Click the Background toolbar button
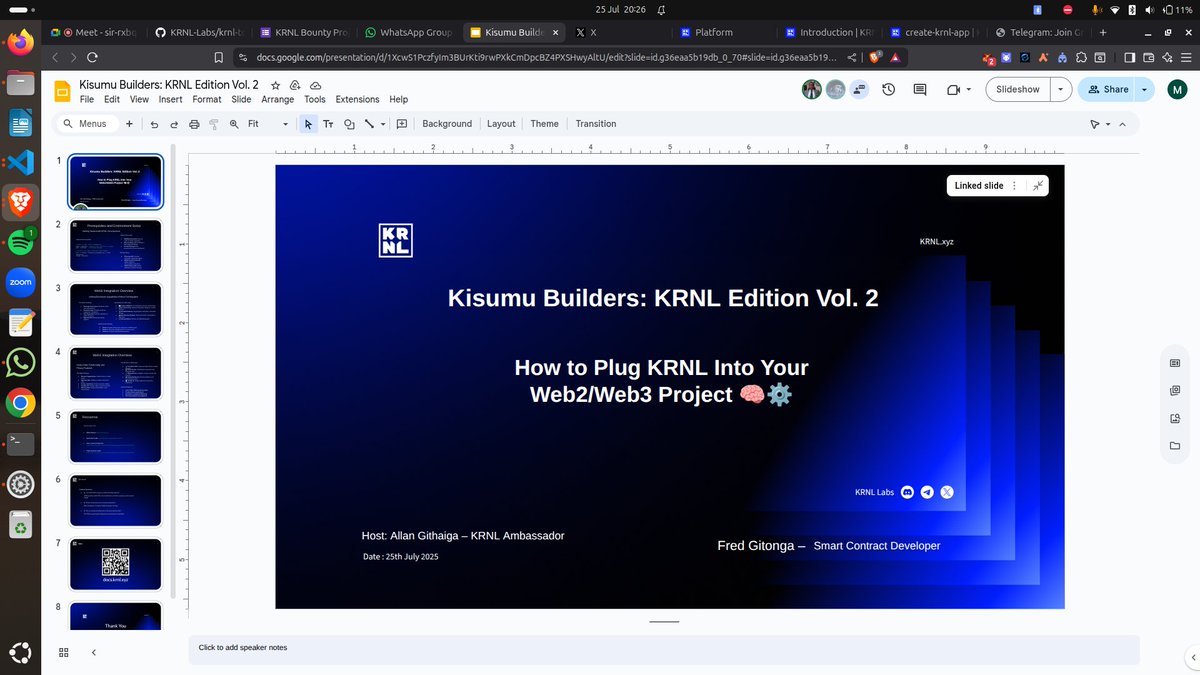Image resolution: width=1200 pixels, height=675 pixels. click(447, 124)
